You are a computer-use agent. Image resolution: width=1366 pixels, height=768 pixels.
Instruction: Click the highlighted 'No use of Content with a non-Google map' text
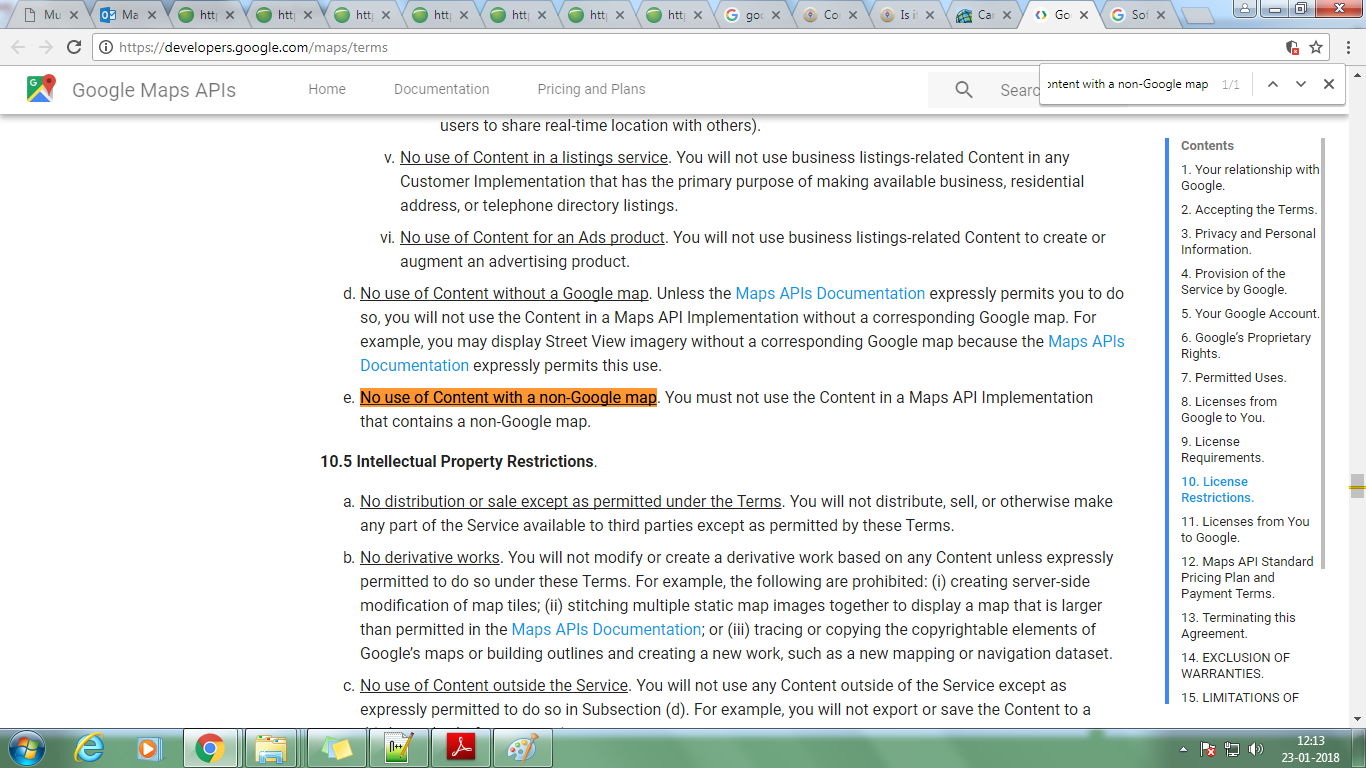(x=508, y=397)
